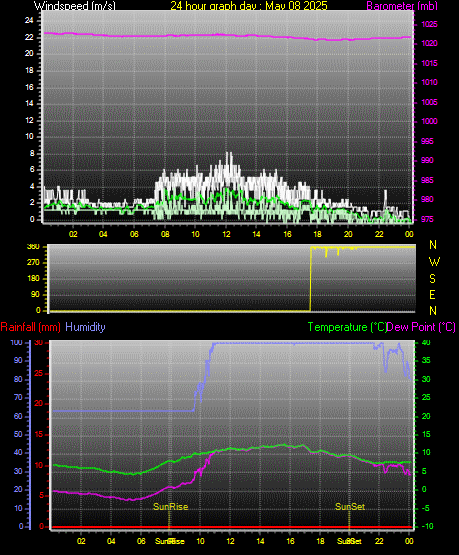This screenshot has width=459, height=555.
Task: Click the 24 hour graph day title
Action: [x=248, y=5]
